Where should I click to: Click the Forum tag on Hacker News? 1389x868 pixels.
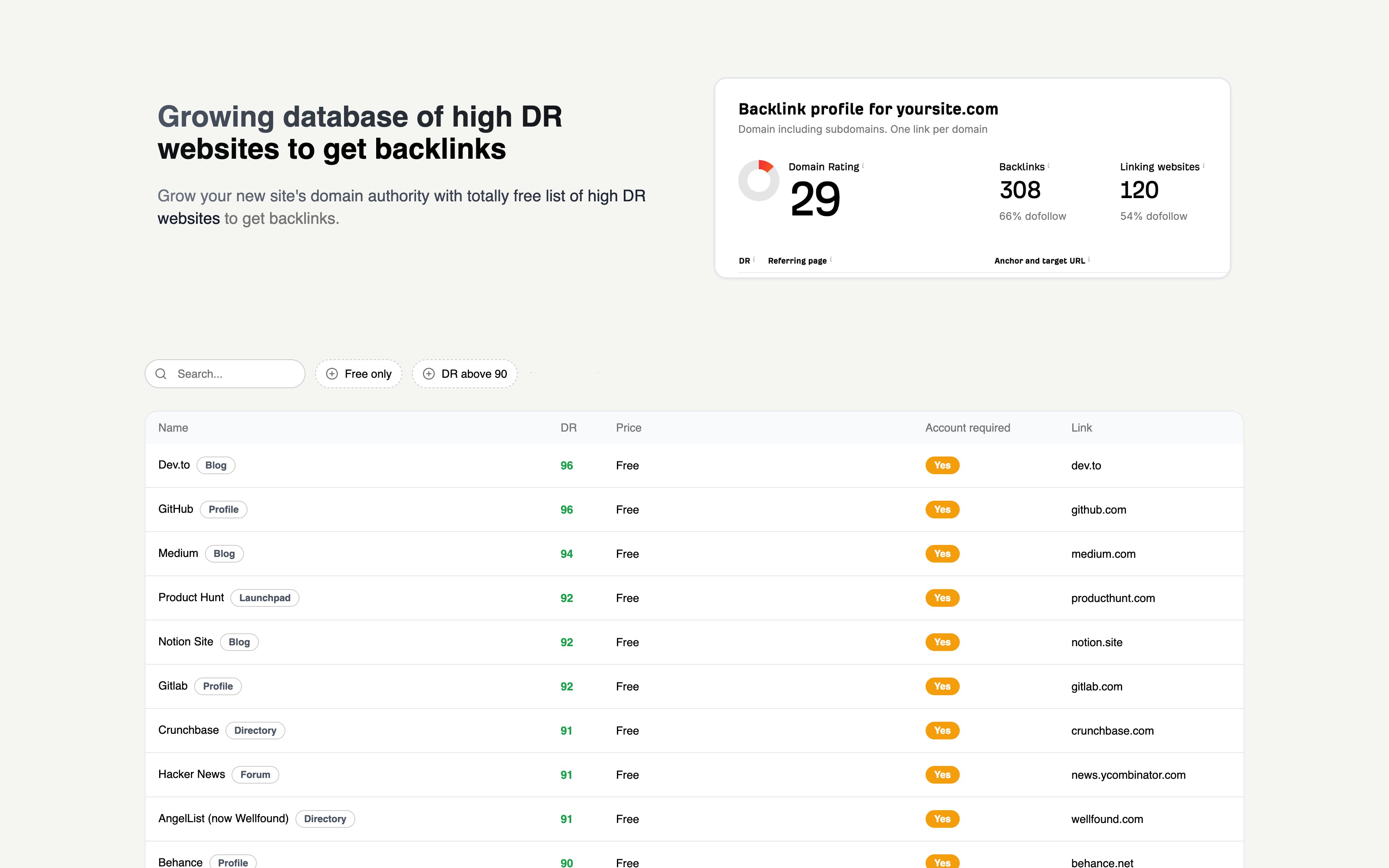point(255,774)
